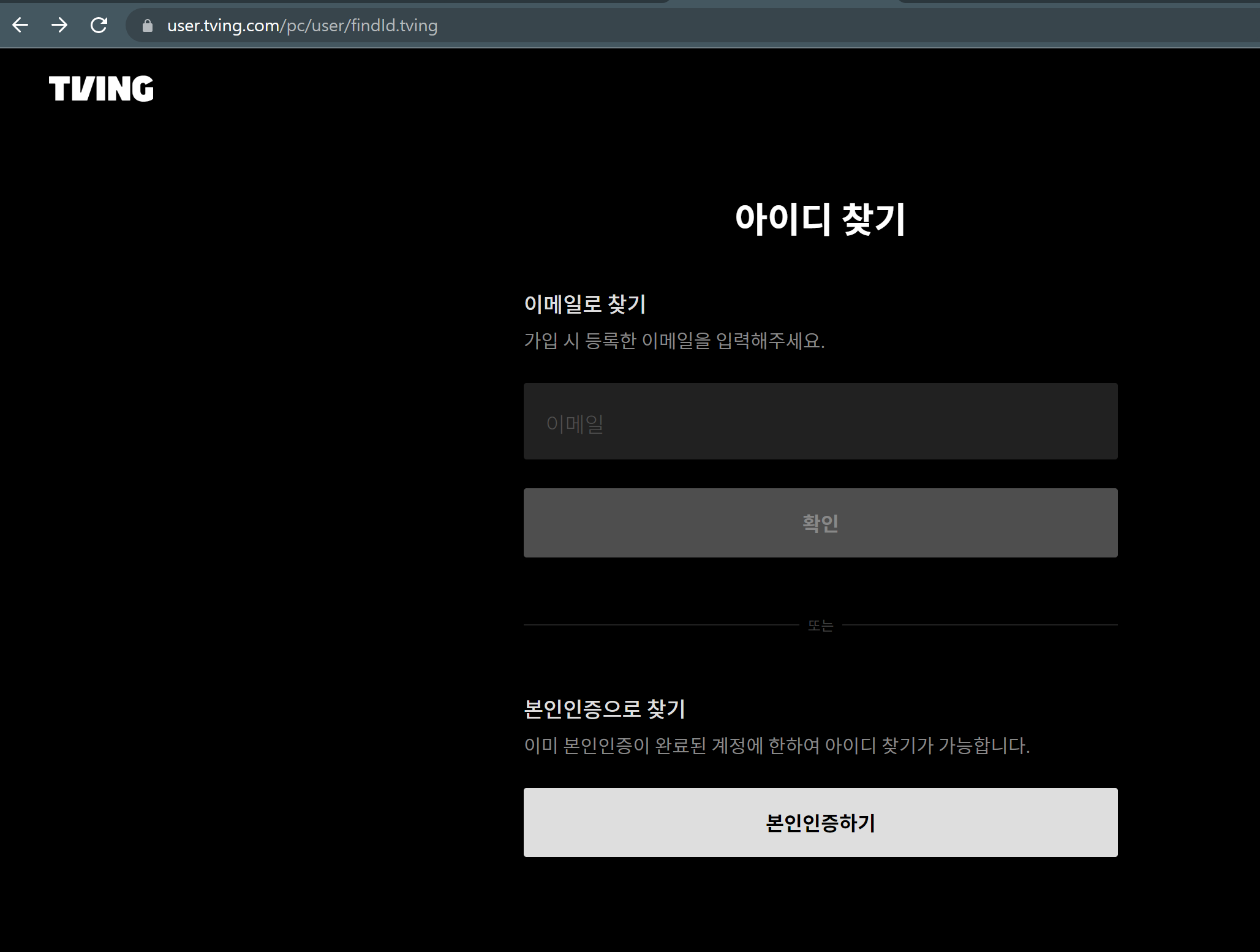Click the 아이디 찾기 page title
Image resolution: width=1260 pixels, height=952 pixels.
[x=820, y=219]
